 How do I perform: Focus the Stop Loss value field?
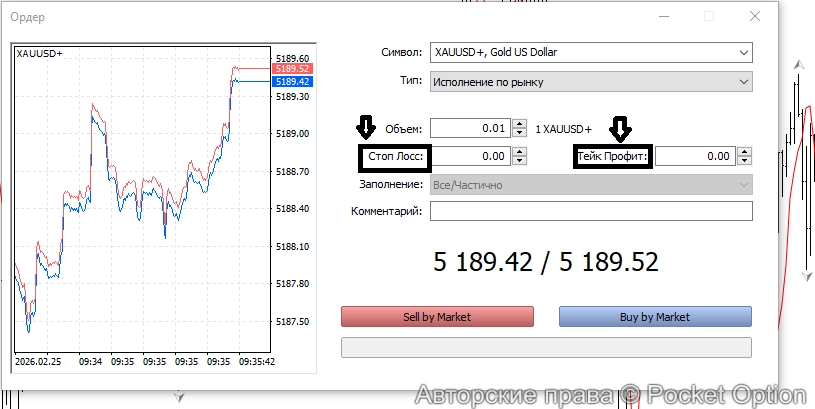point(469,156)
